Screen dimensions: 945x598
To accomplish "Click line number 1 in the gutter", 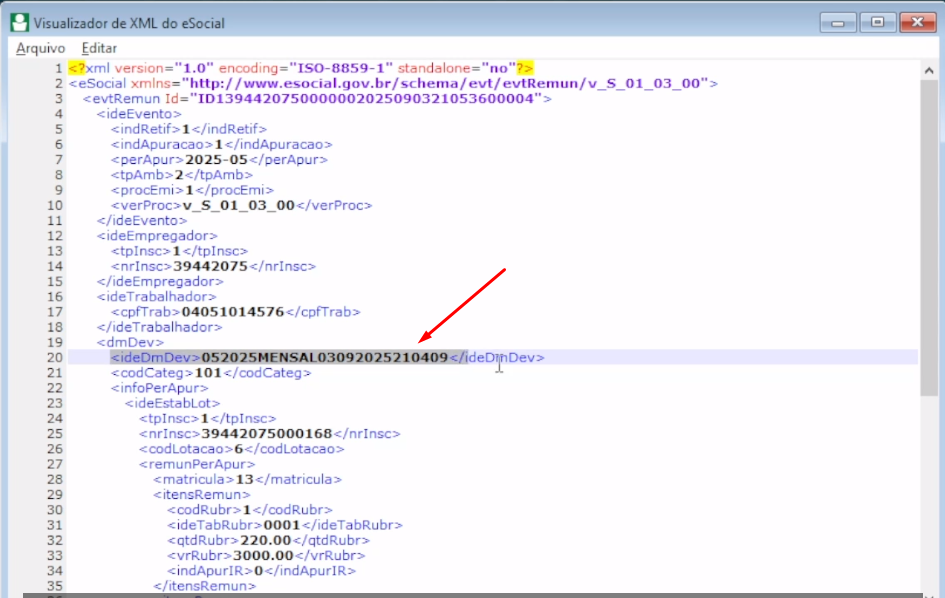I will (x=58, y=68).
